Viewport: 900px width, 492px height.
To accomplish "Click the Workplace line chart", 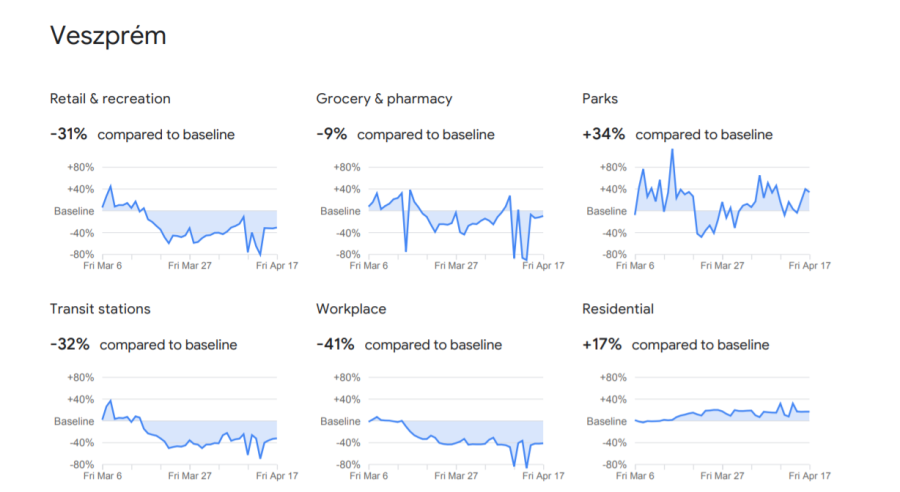I will click(x=455, y=421).
